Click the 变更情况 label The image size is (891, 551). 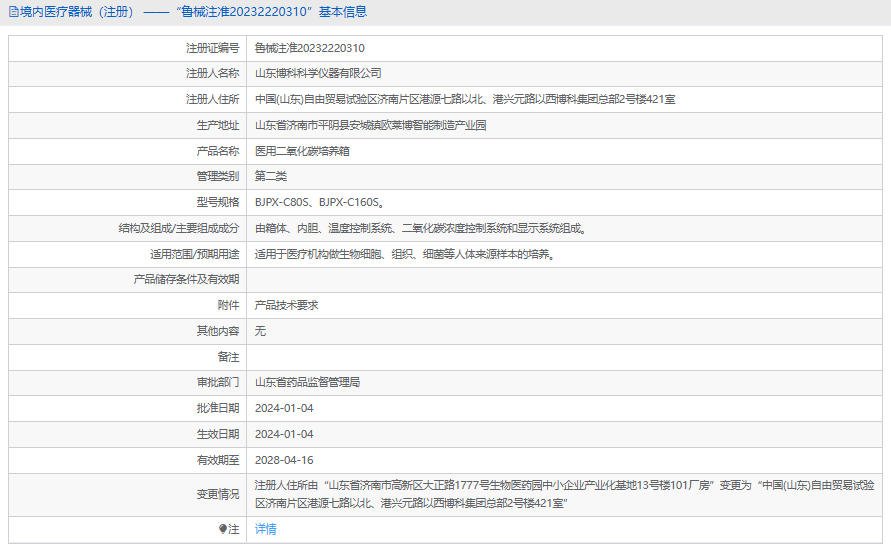coord(218,495)
